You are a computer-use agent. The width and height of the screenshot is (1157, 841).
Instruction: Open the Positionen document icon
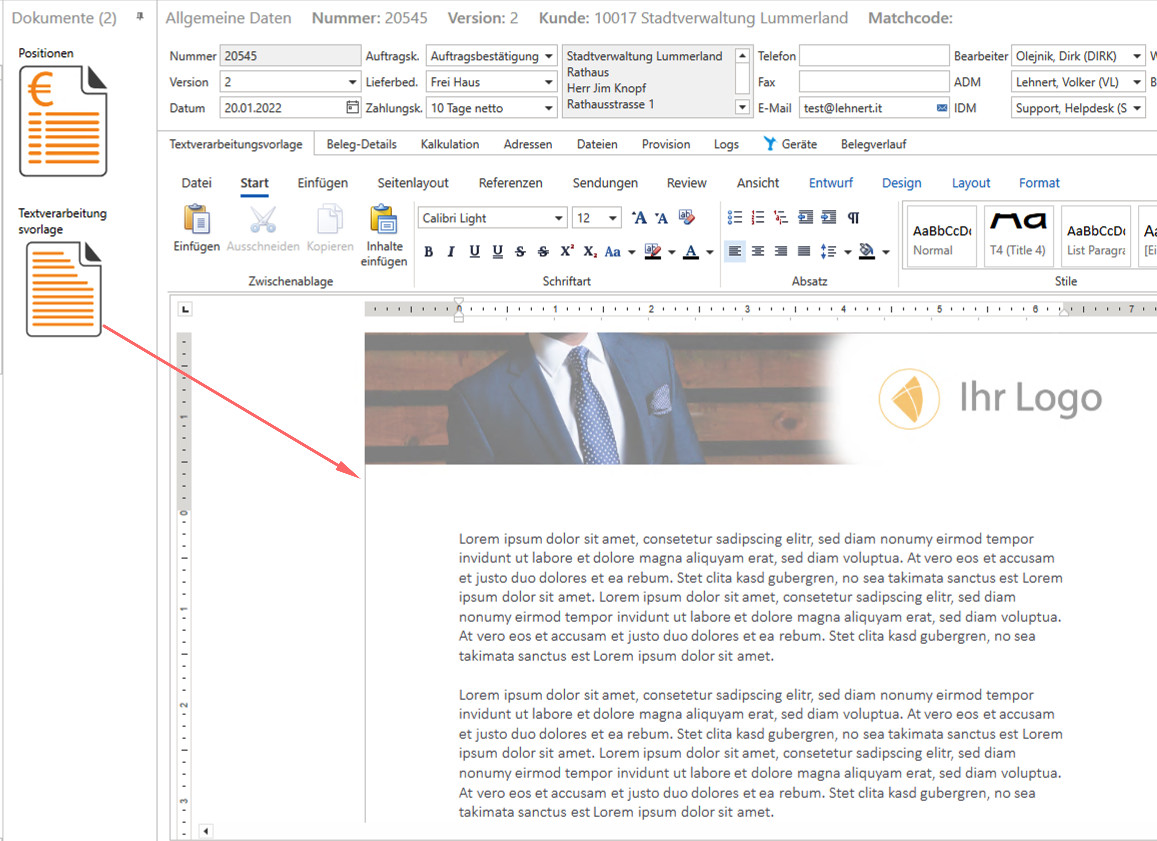(x=62, y=121)
